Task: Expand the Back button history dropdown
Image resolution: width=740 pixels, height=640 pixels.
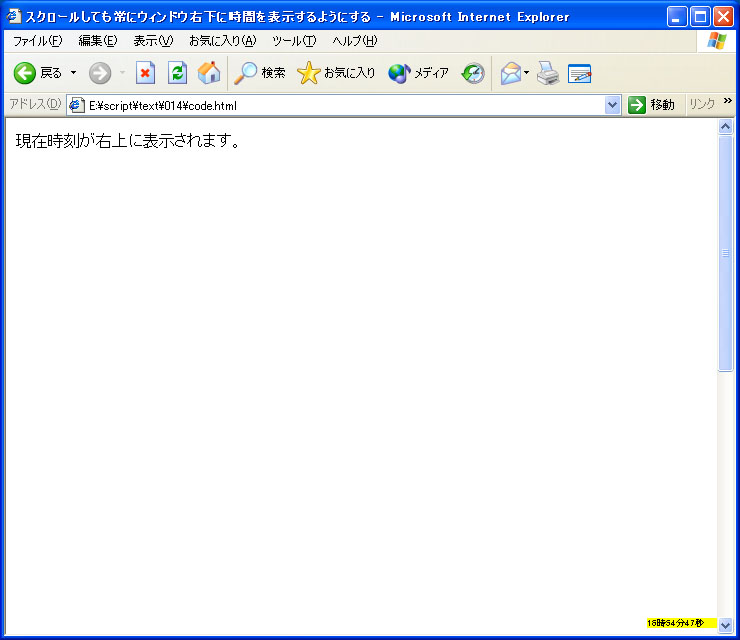Action: pos(73,73)
